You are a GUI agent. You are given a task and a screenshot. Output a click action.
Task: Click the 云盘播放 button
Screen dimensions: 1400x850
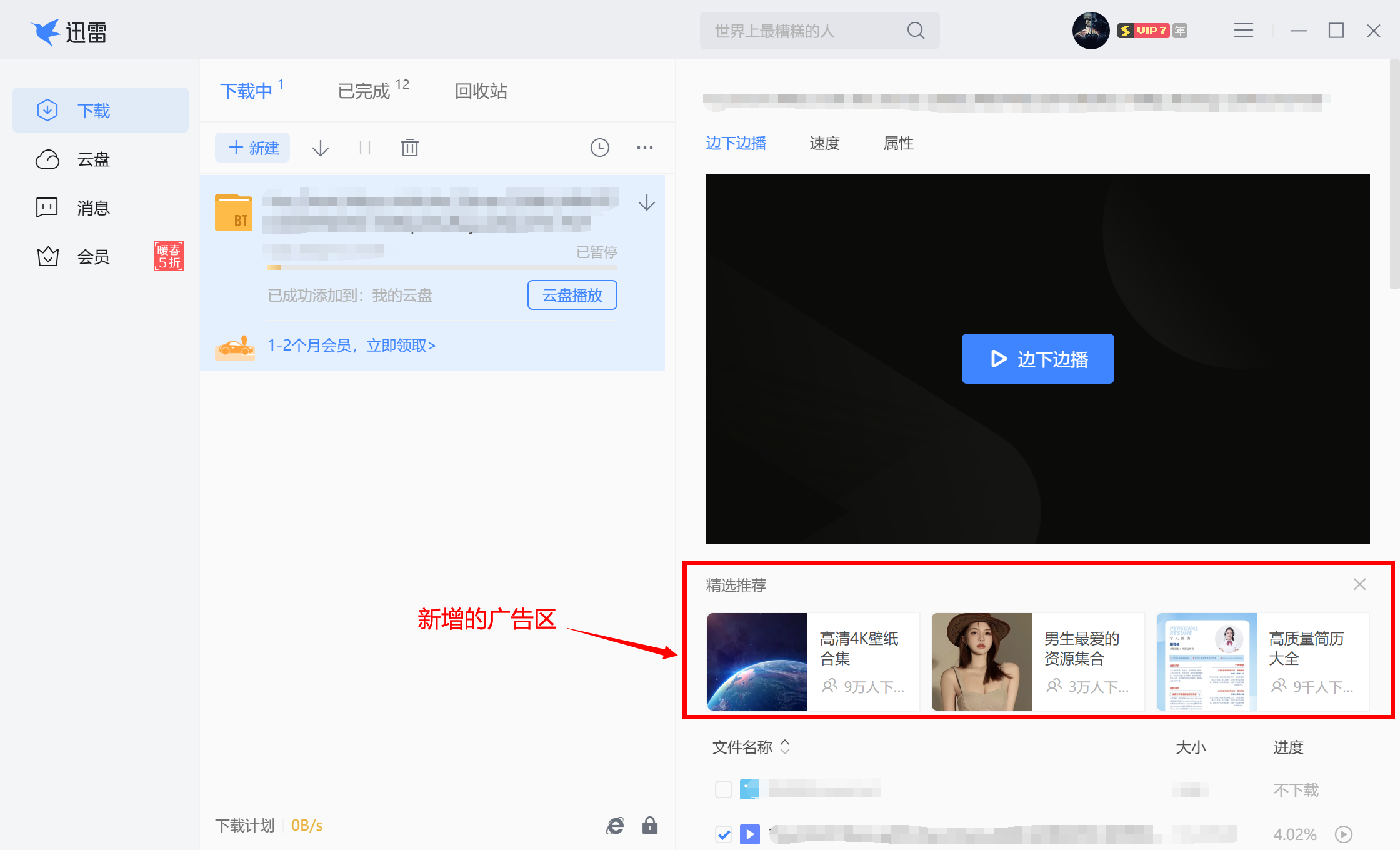click(x=572, y=295)
